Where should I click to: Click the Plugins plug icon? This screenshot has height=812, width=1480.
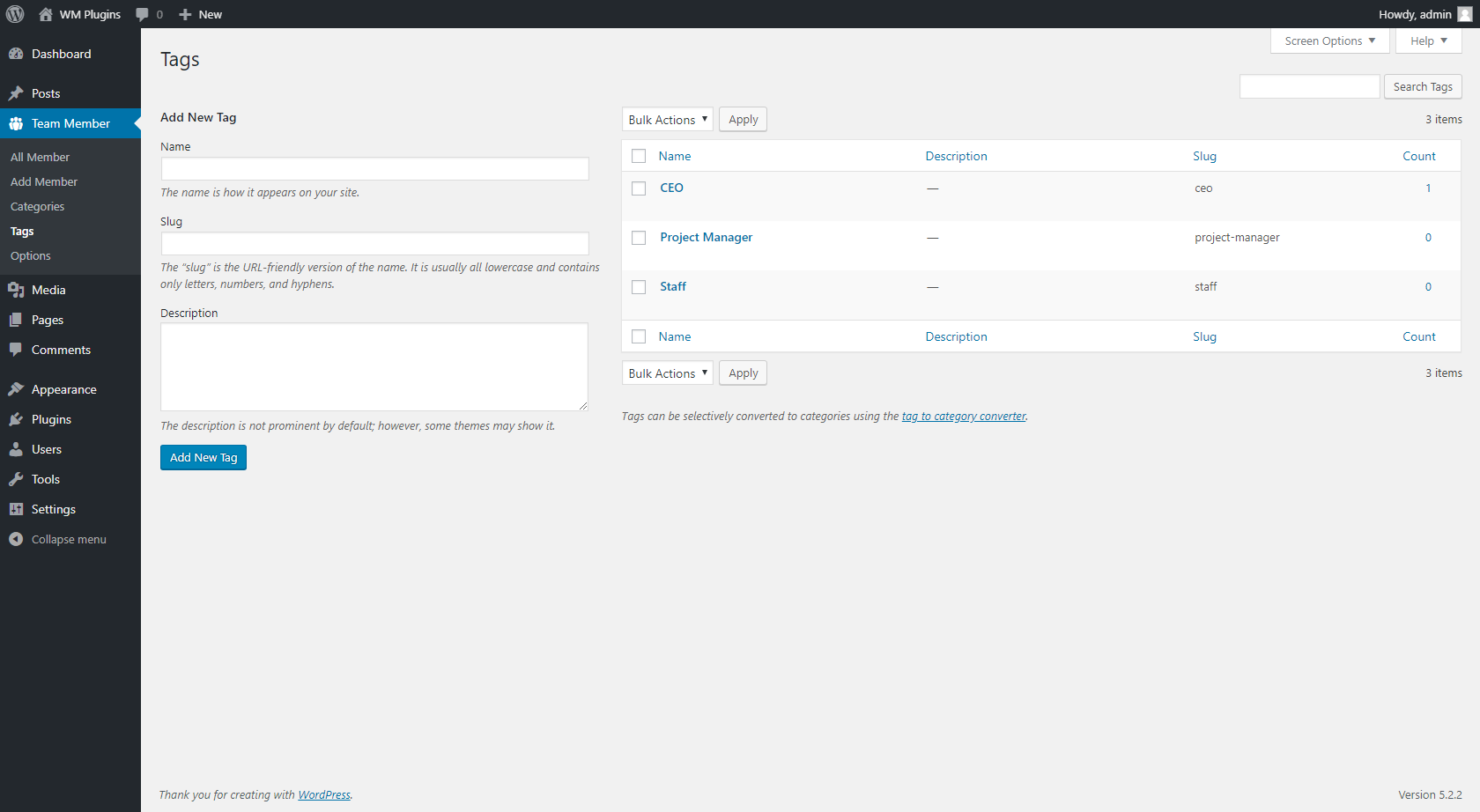16,419
